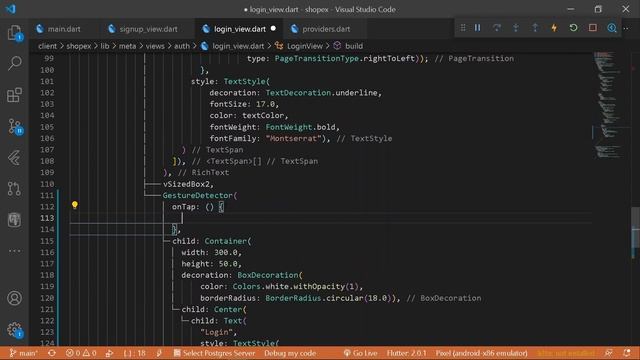
Task: Click the 'client' breadcrumb
Action: (47, 46)
